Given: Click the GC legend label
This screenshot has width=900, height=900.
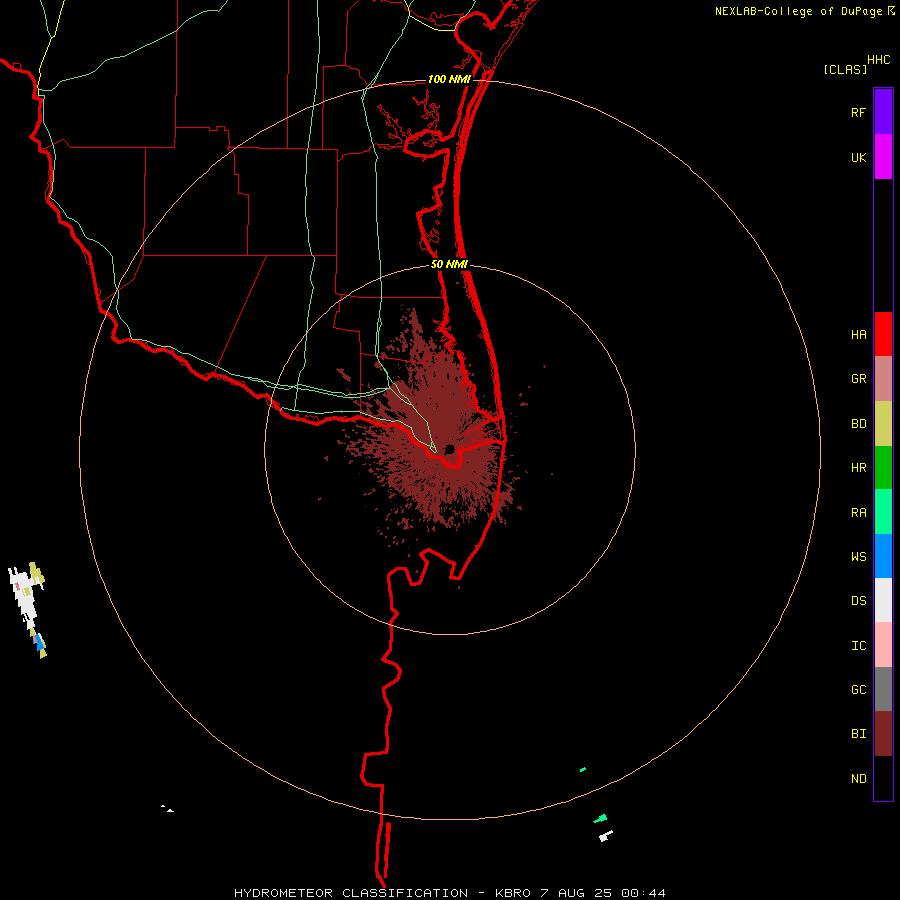Looking at the screenshot, I should (858, 690).
